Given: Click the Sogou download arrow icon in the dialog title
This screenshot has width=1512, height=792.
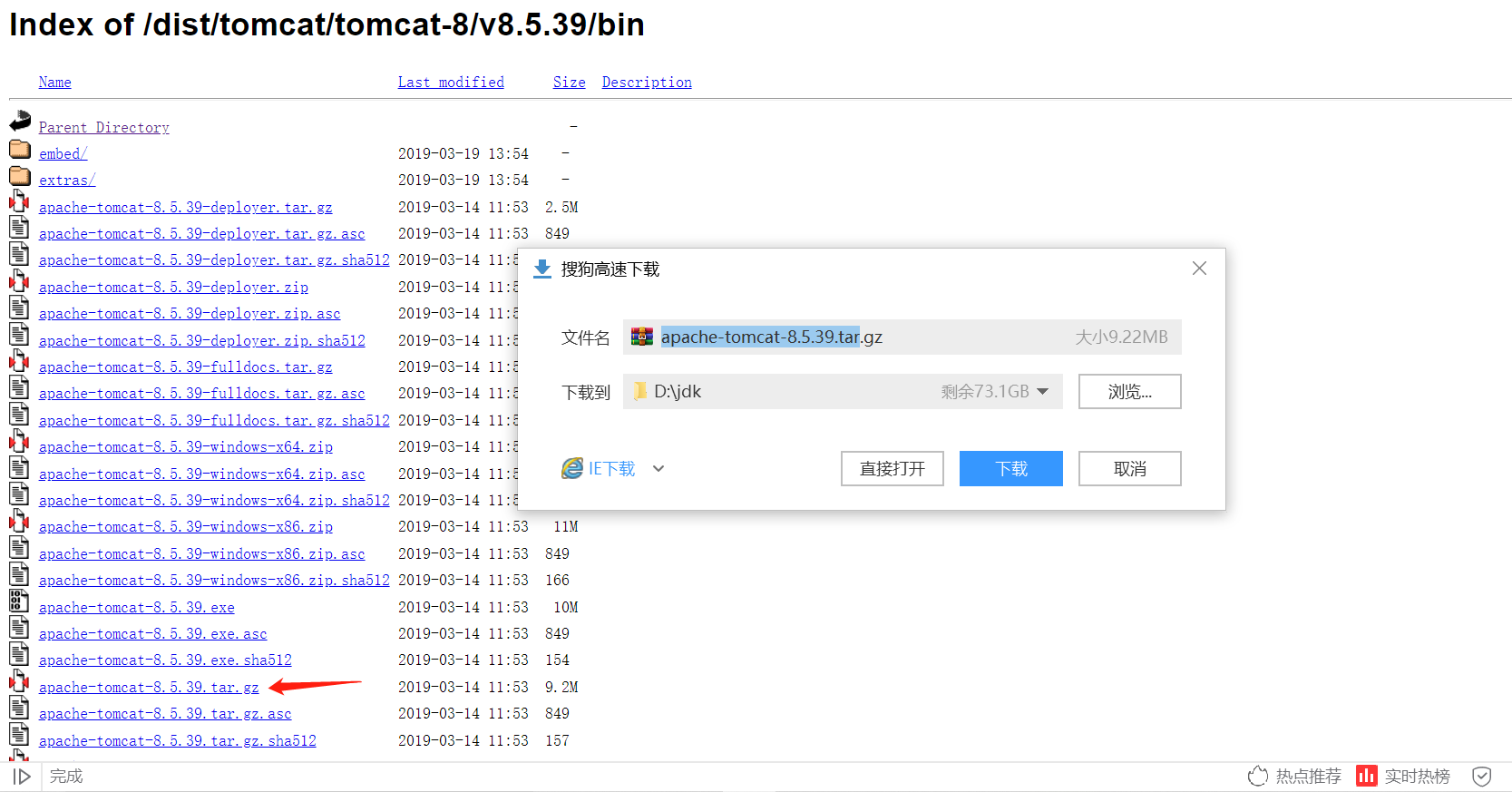Looking at the screenshot, I should tap(542, 269).
